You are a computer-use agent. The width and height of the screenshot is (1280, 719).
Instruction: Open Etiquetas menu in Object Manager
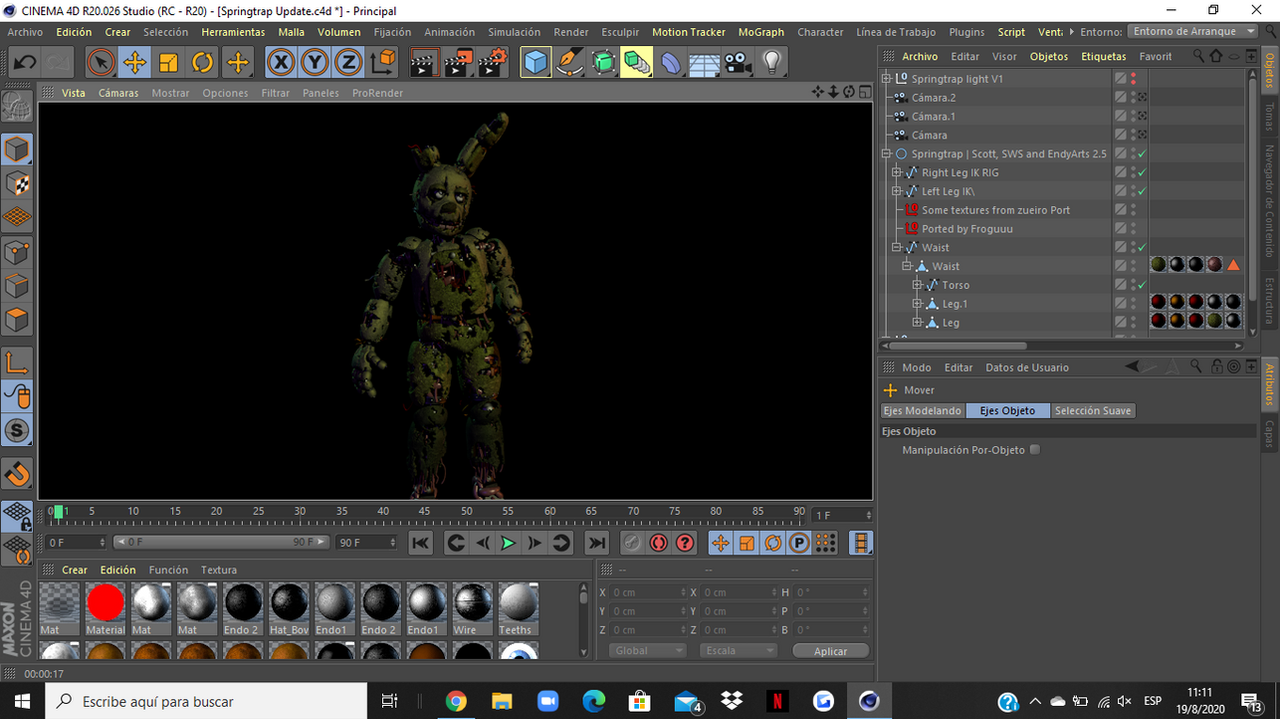pos(1103,57)
